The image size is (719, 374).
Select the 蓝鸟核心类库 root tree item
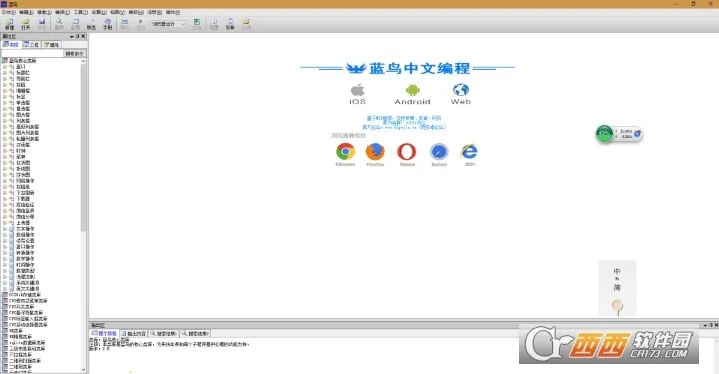point(22,60)
